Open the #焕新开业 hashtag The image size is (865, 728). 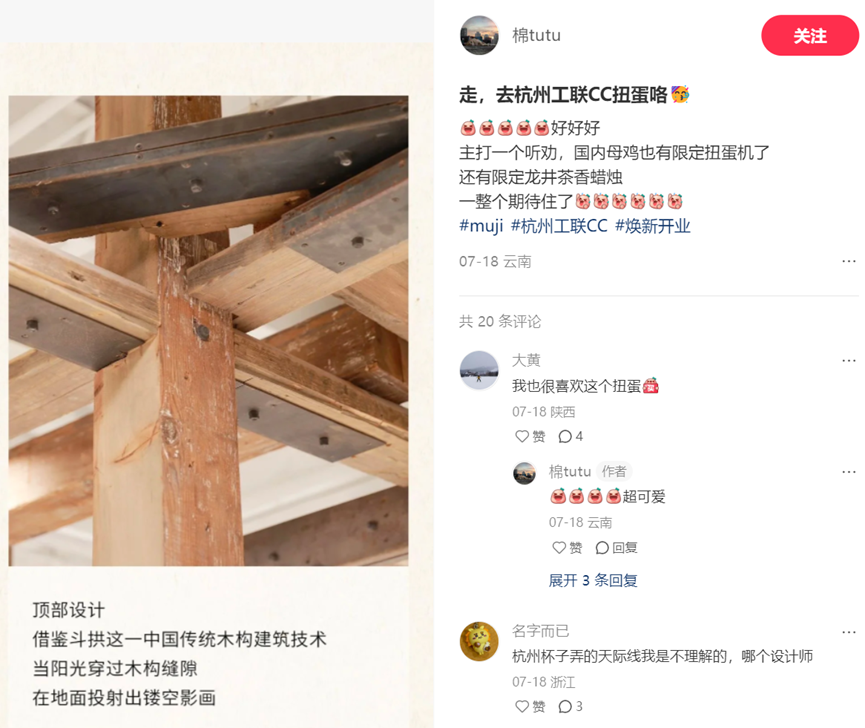(x=653, y=226)
